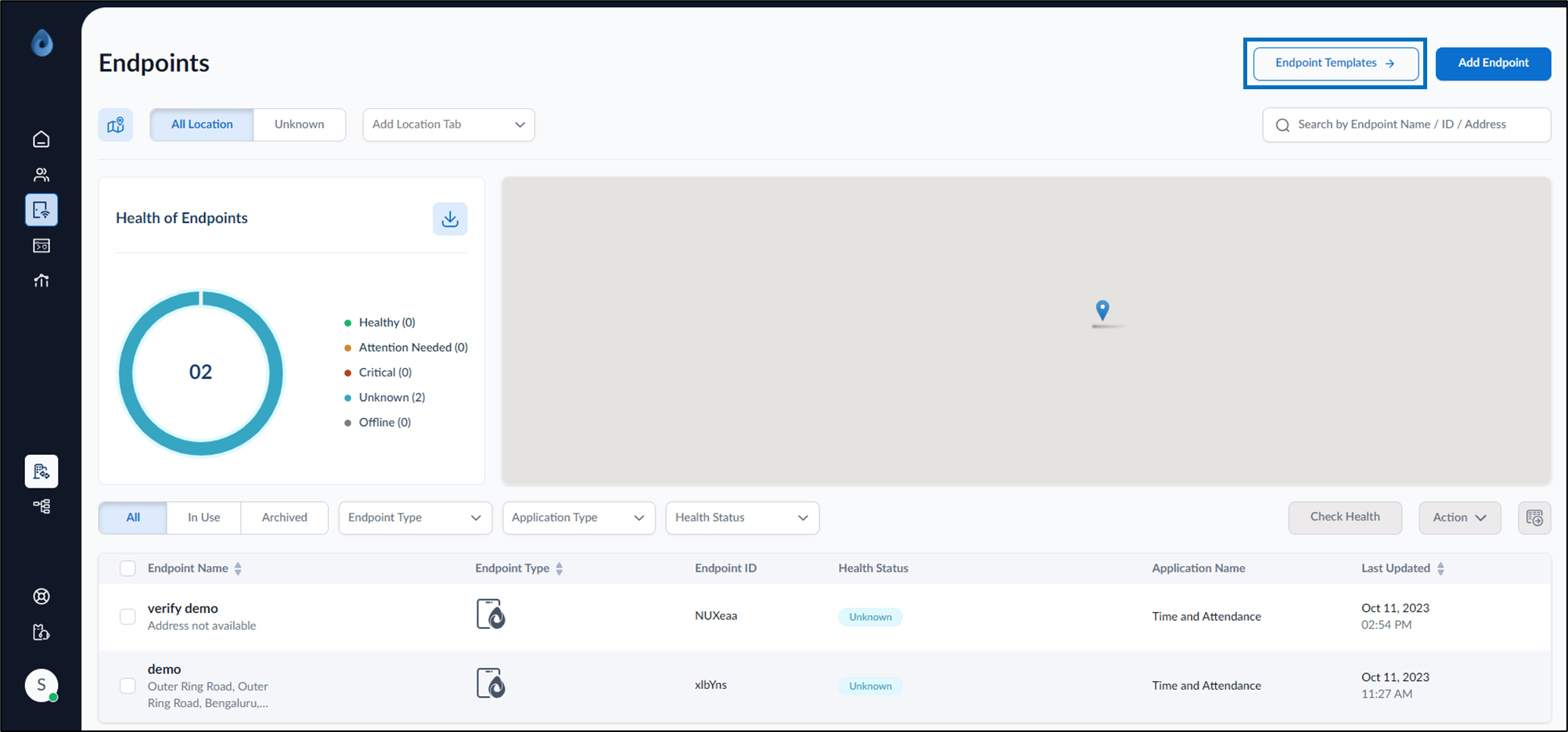
Task: Click the puzzle document sidebar icon
Action: (x=41, y=632)
